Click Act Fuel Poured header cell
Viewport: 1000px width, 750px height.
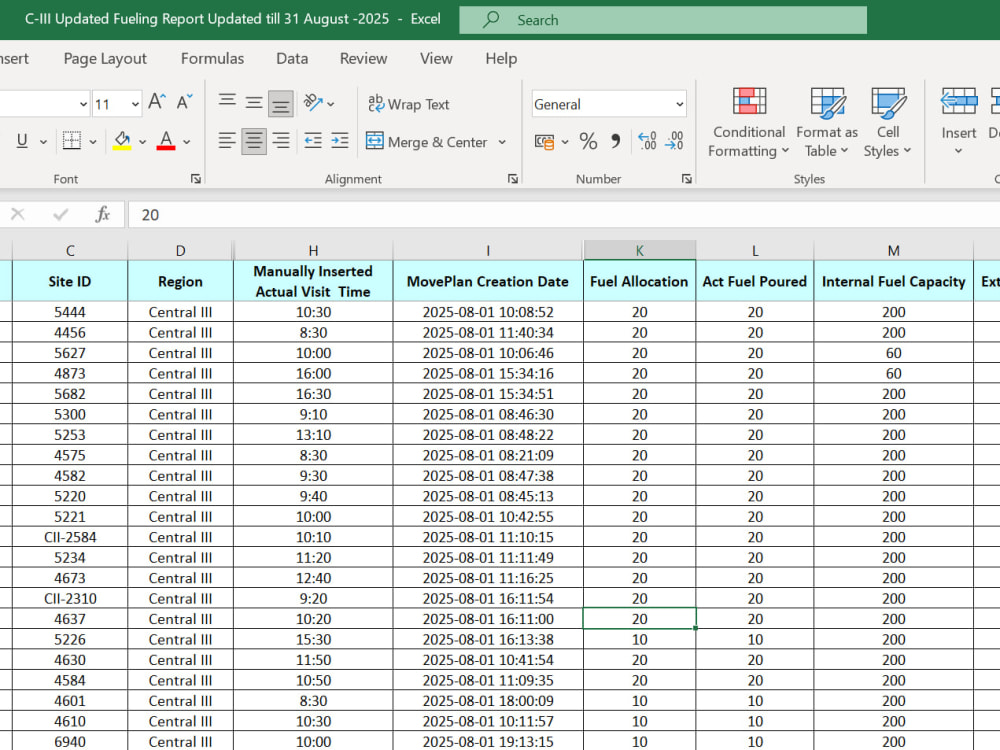tap(754, 281)
